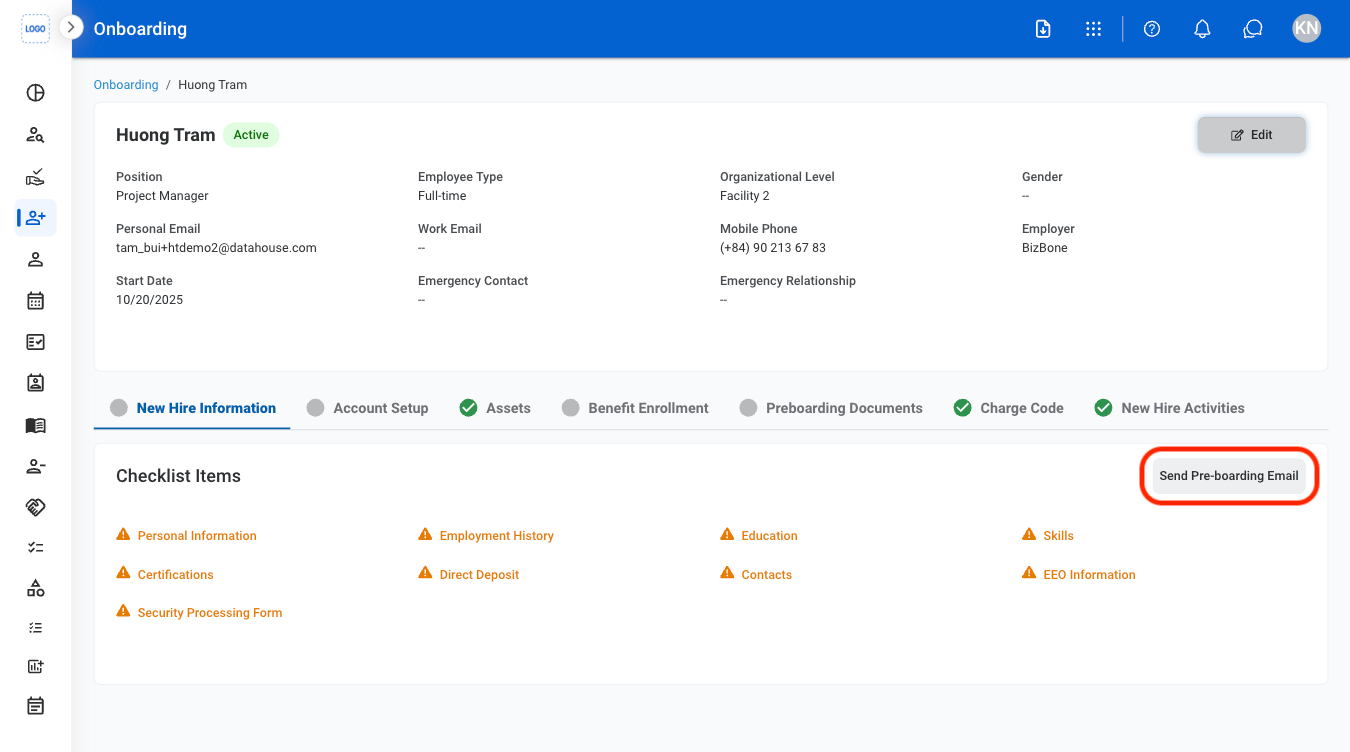The height and width of the screenshot is (752, 1350).
Task: Click the Edit button
Action: pyautogui.click(x=1252, y=135)
